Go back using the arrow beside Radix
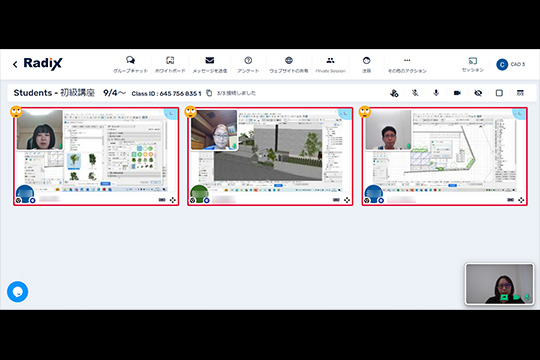The image size is (540, 360). click(x=15, y=64)
